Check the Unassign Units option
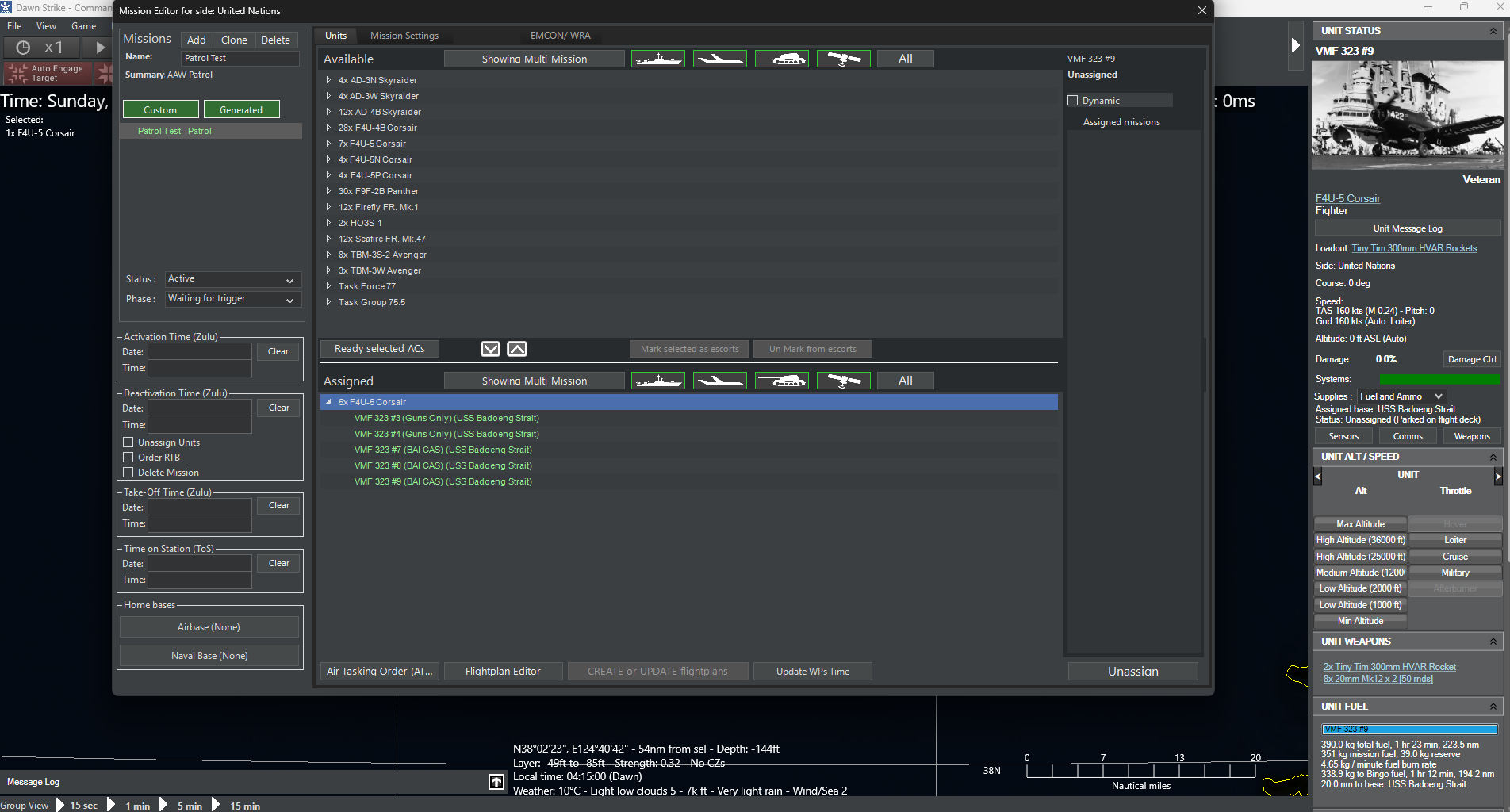Screen dimensions: 1510x812 (128, 442)
